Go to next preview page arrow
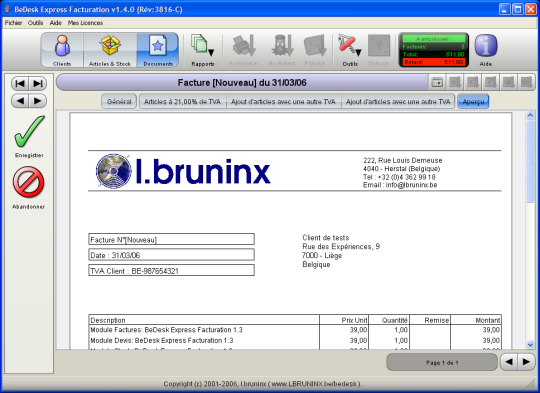 (x=526, y=362)
